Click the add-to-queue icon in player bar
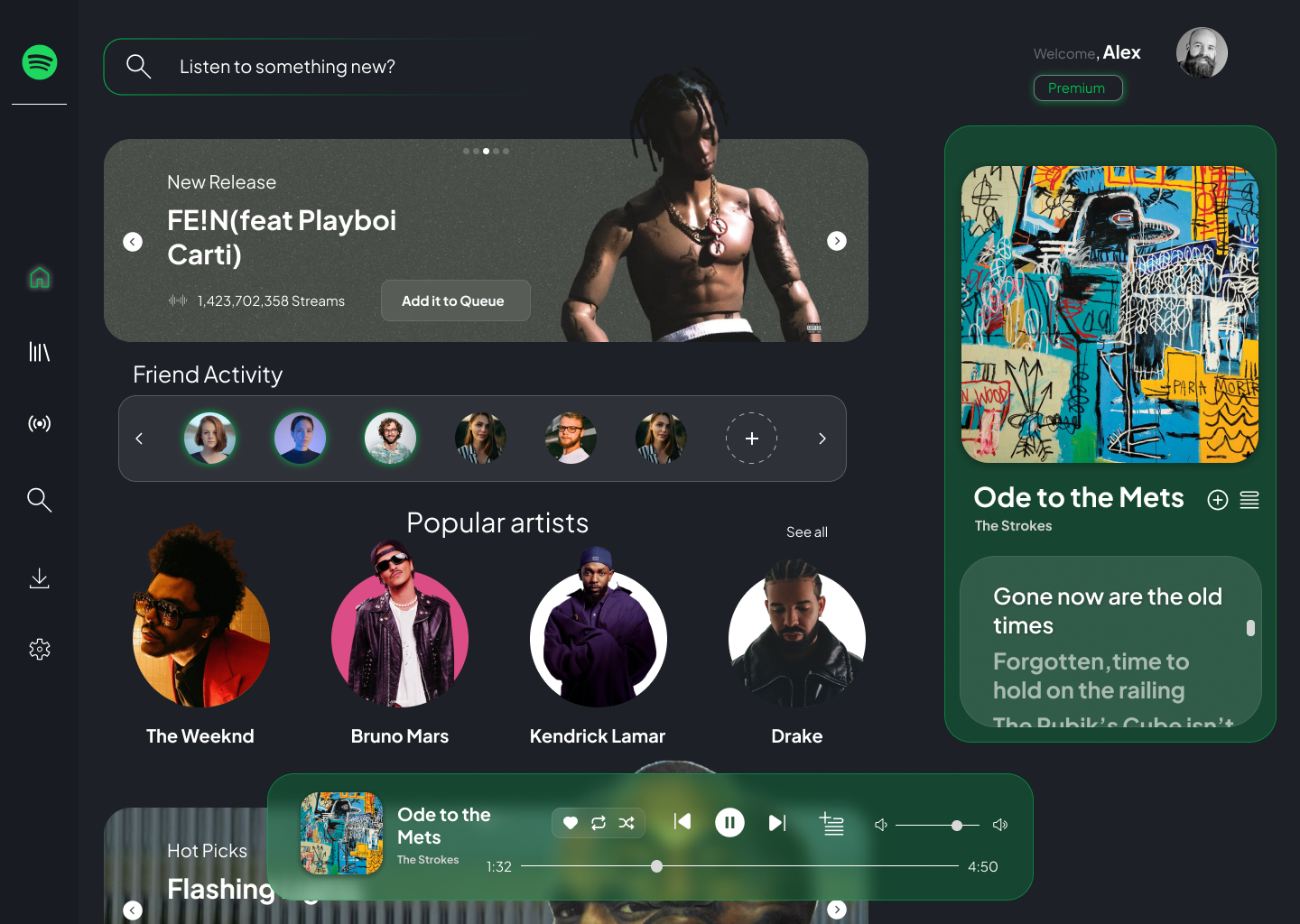This screenshot has width=1300, height=924. pyautogui.click(x=831, y=823)
